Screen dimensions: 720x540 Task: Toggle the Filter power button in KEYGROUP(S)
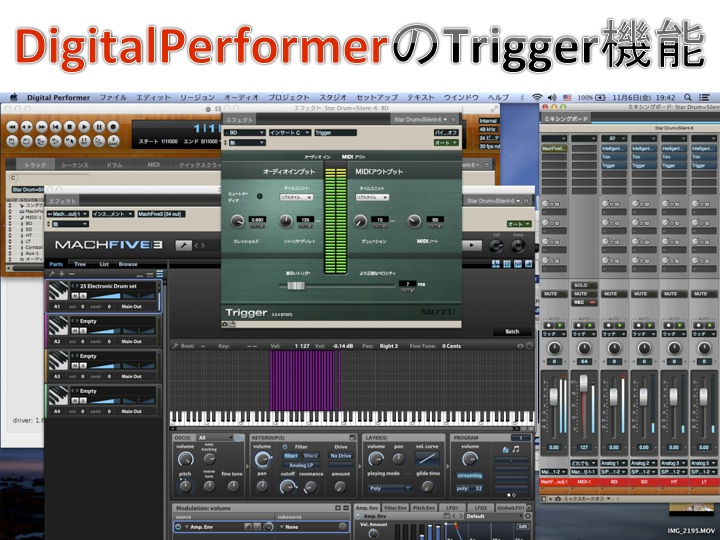285,447
